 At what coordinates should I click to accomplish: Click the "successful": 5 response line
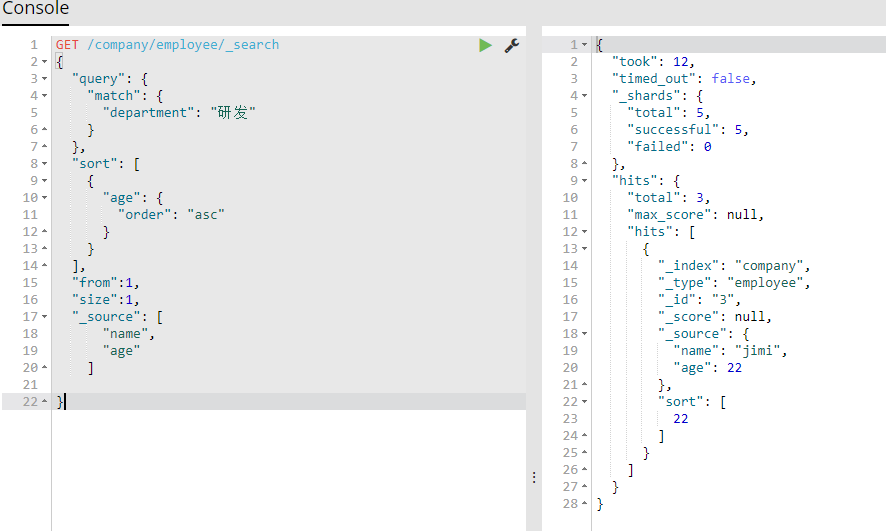click(688, 130)
